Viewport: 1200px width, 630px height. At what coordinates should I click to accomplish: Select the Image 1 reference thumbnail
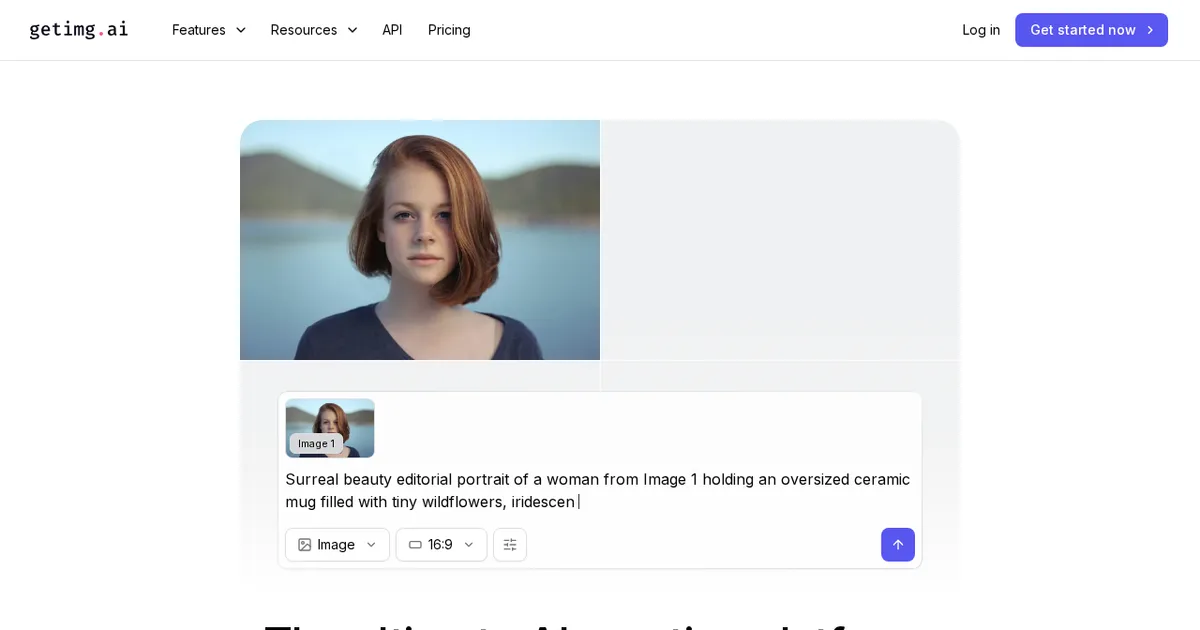[330, 428]
